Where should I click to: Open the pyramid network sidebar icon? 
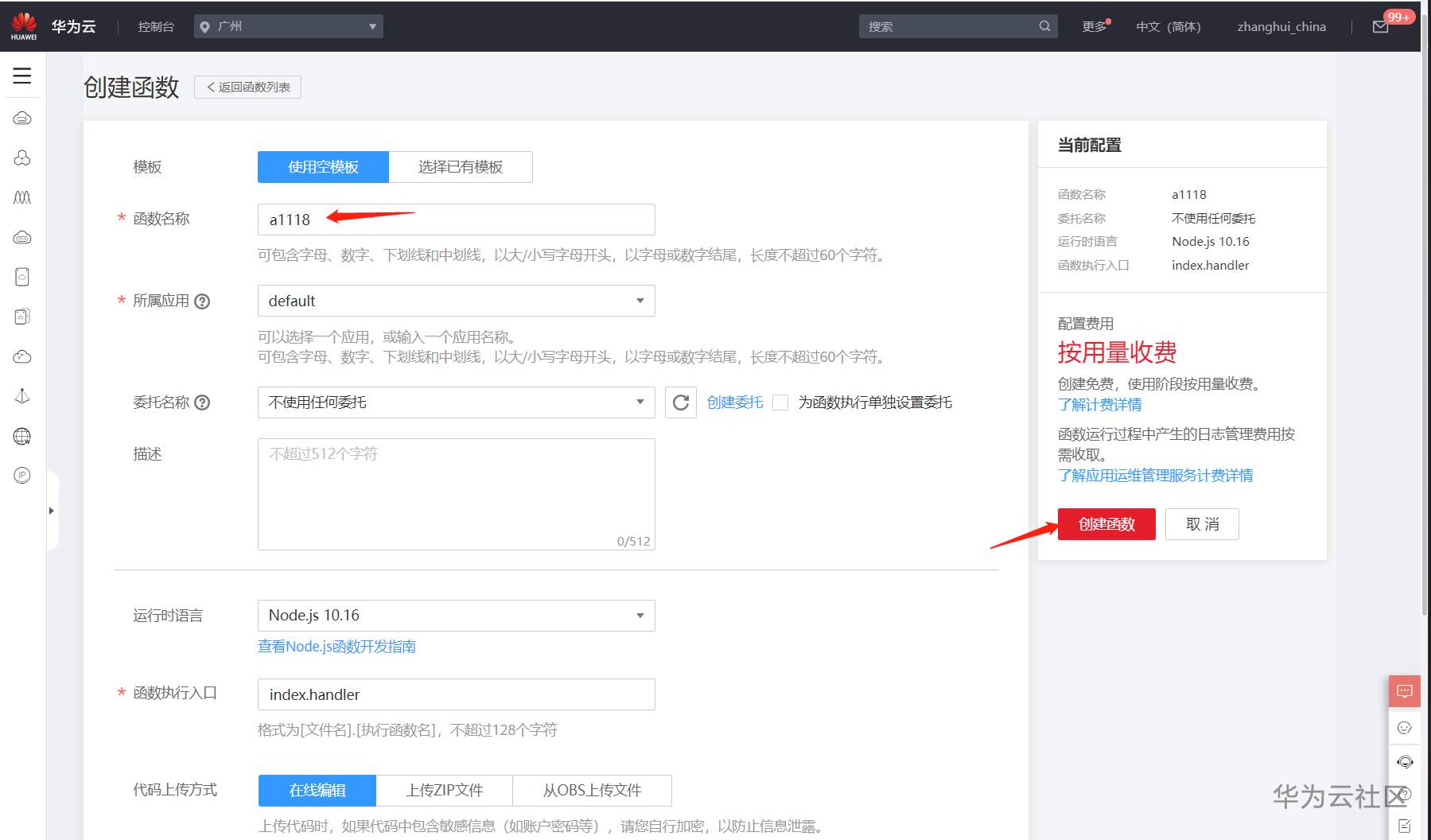click(22, 396)
